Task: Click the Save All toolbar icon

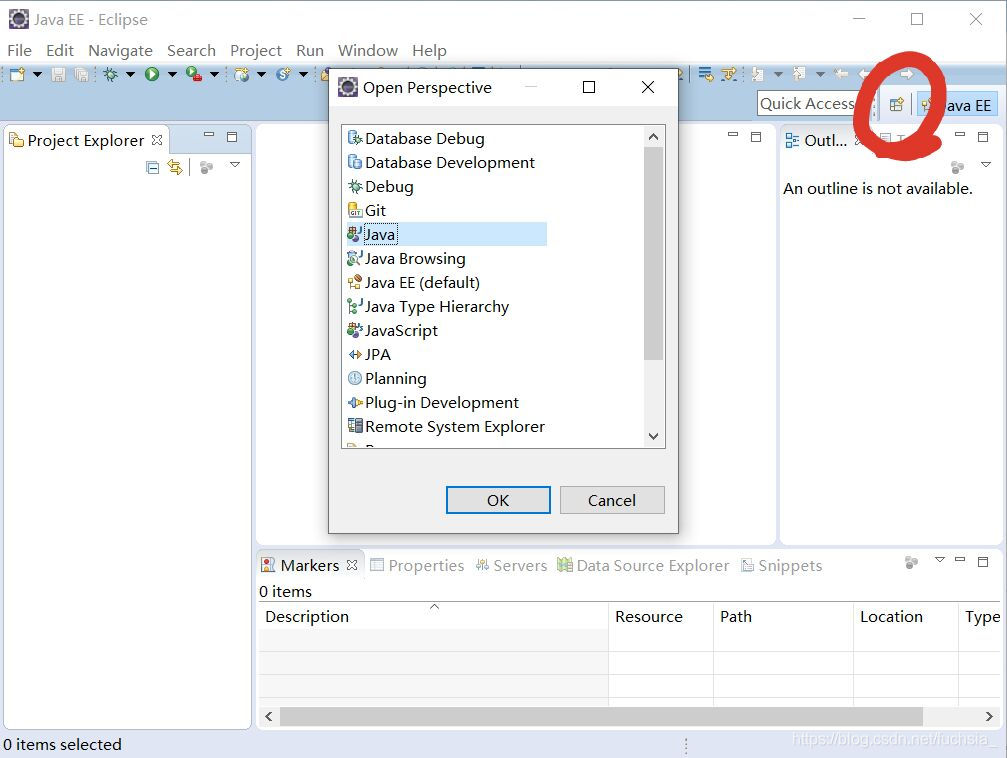Action: pos(82,75)
